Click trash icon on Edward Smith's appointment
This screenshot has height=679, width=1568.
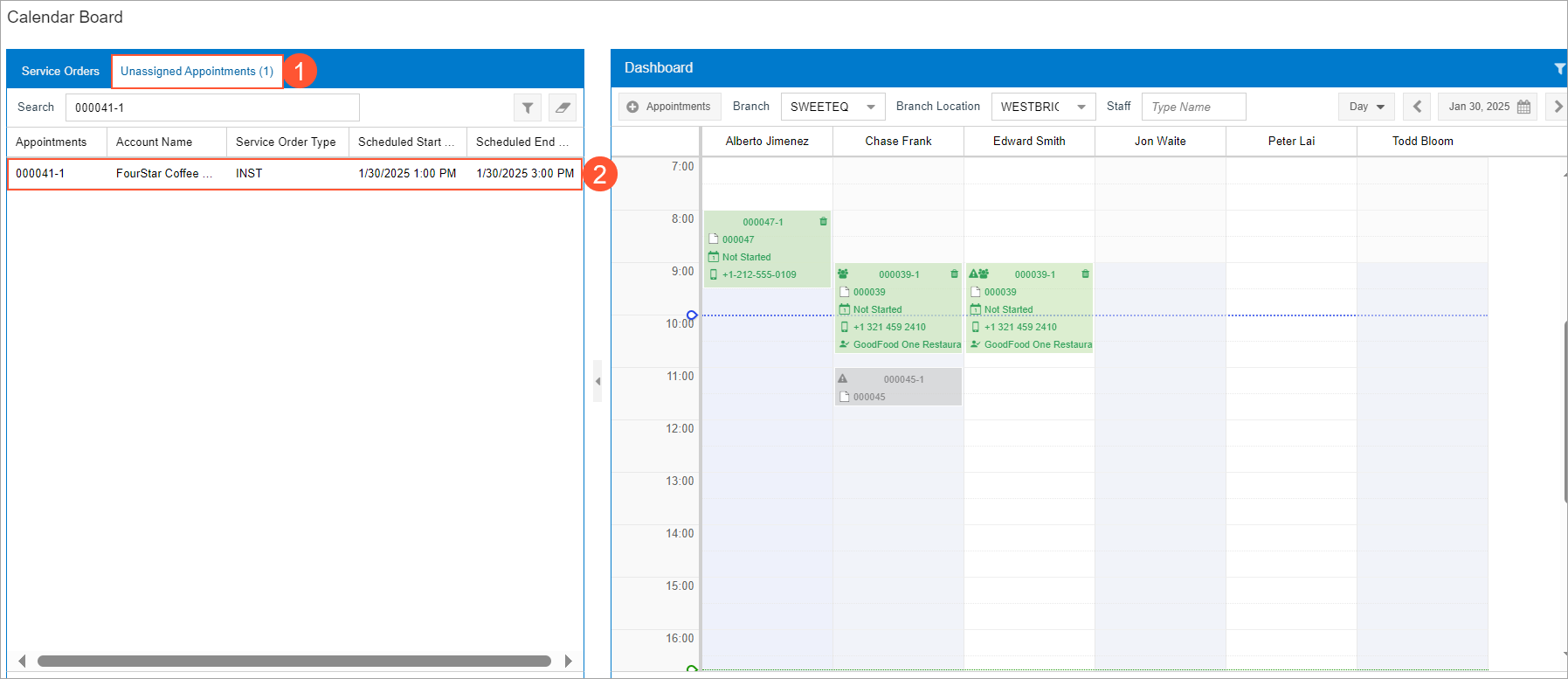(x=1085, y=274)
